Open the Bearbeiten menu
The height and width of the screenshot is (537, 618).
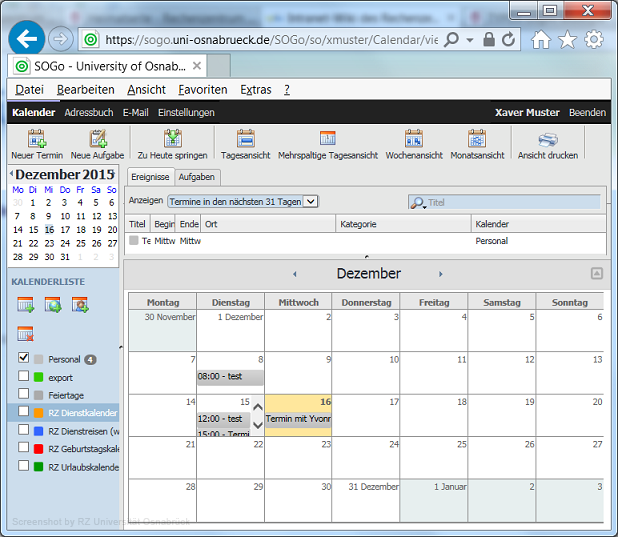86,90
